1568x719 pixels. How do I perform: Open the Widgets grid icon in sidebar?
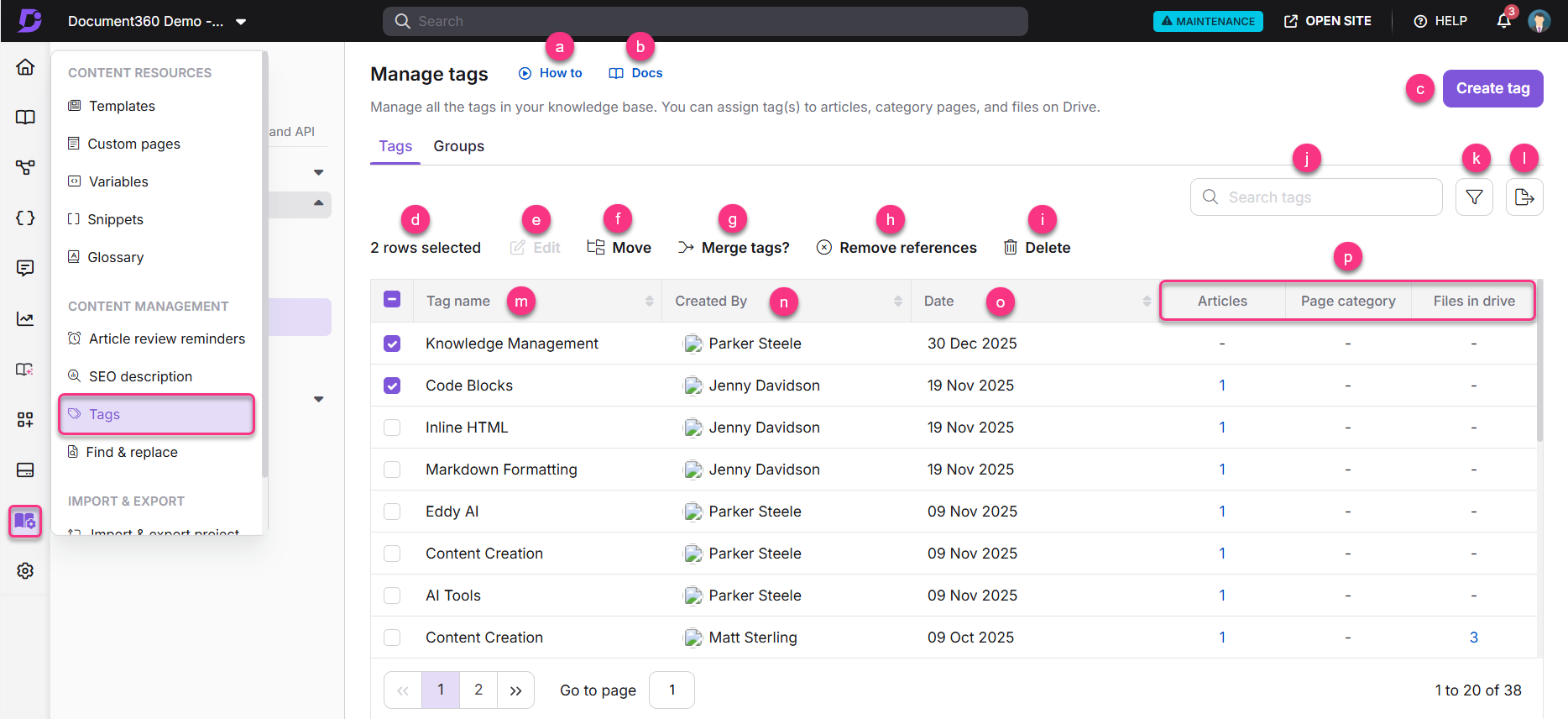pos(25,420)
